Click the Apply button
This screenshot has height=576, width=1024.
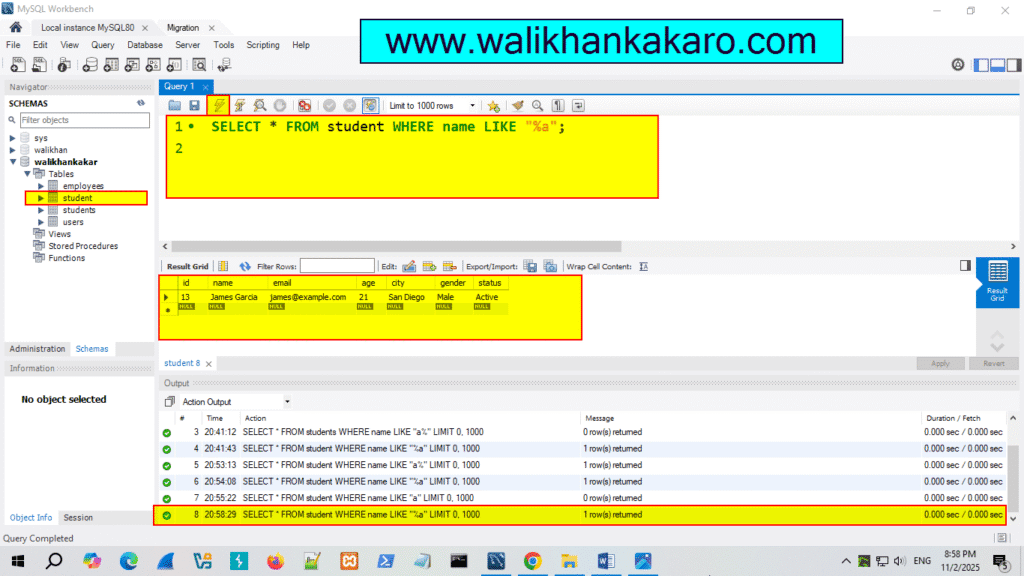940,363
